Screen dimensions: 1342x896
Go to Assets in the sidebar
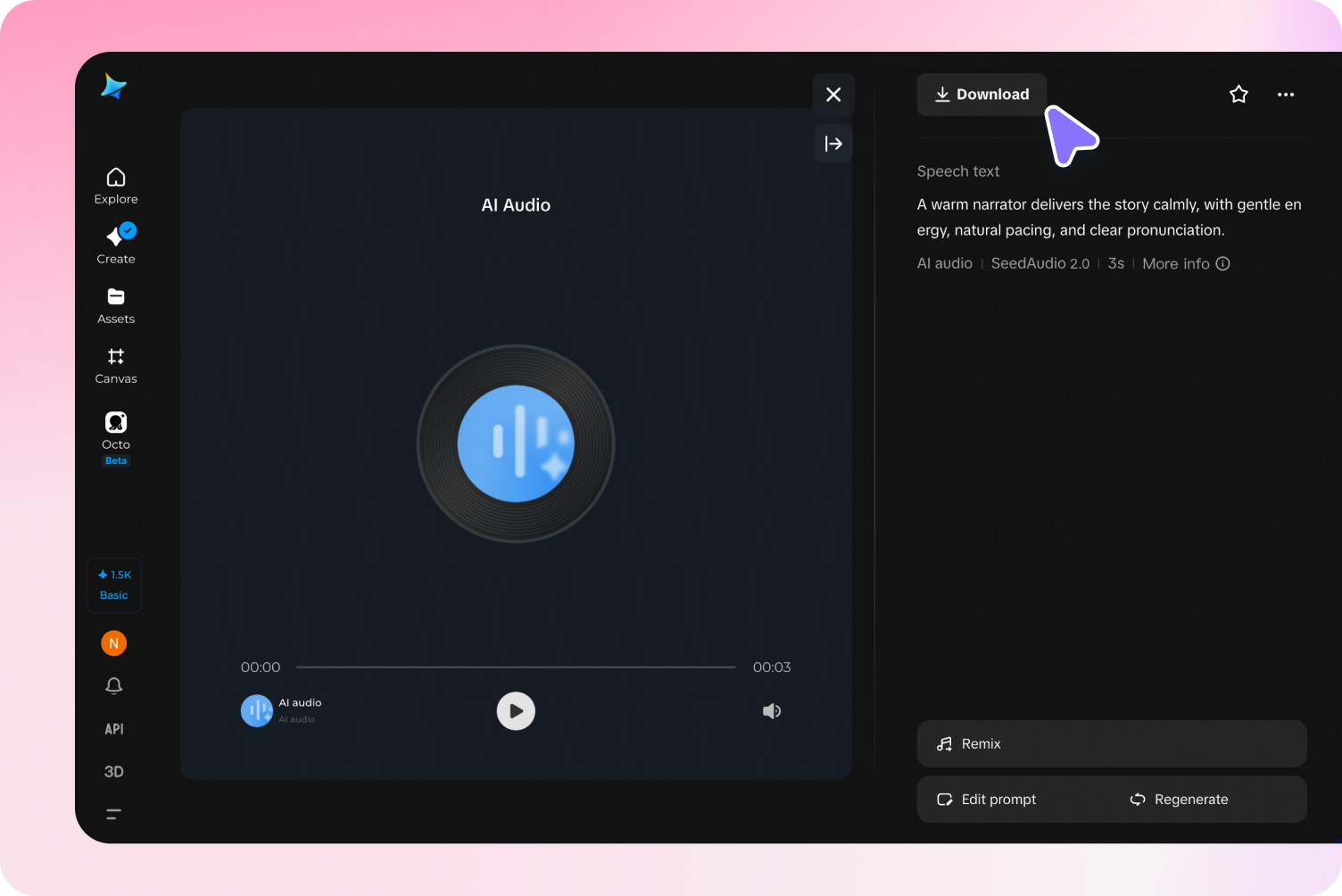pyautogui.click(x=116, y=306)
